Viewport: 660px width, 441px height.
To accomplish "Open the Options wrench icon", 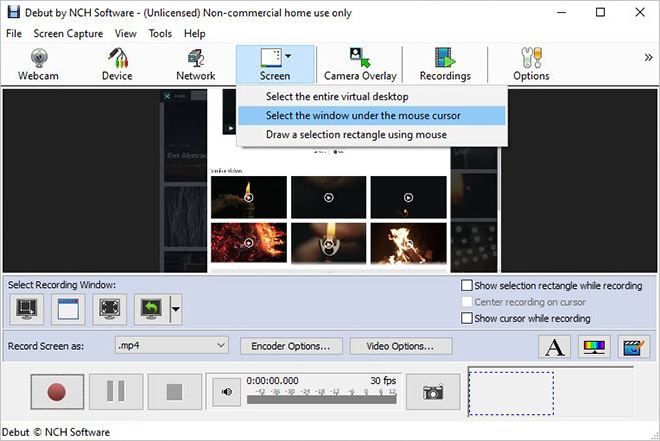I will (531, 64).
